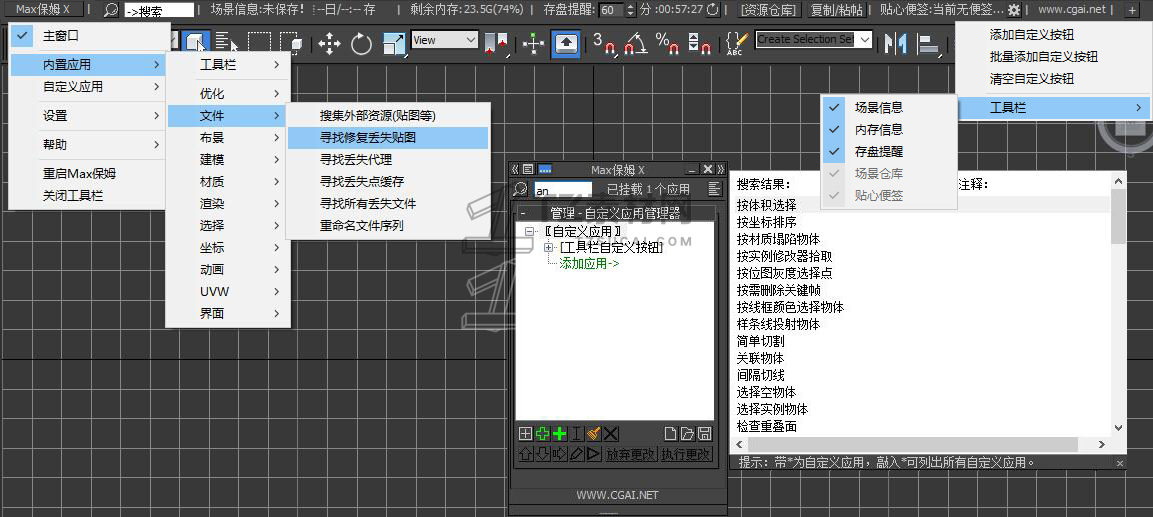1153x517 pixels.
Task: Expand the 工具栏自定义按钮 tree node
Action: [x=548, y=247]
